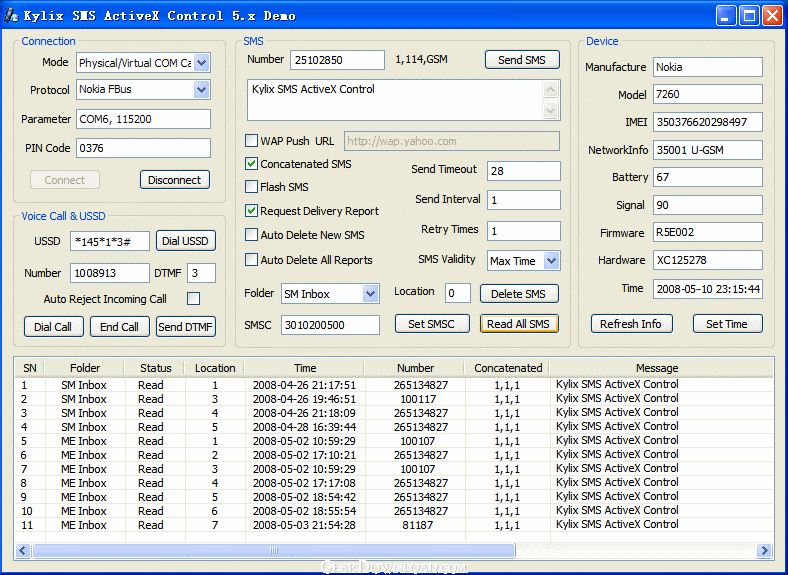Image resolution: width=788 pixels, height=575 pixels.
Task: Click the DTMF input field
Action: [x=202, y=273]
